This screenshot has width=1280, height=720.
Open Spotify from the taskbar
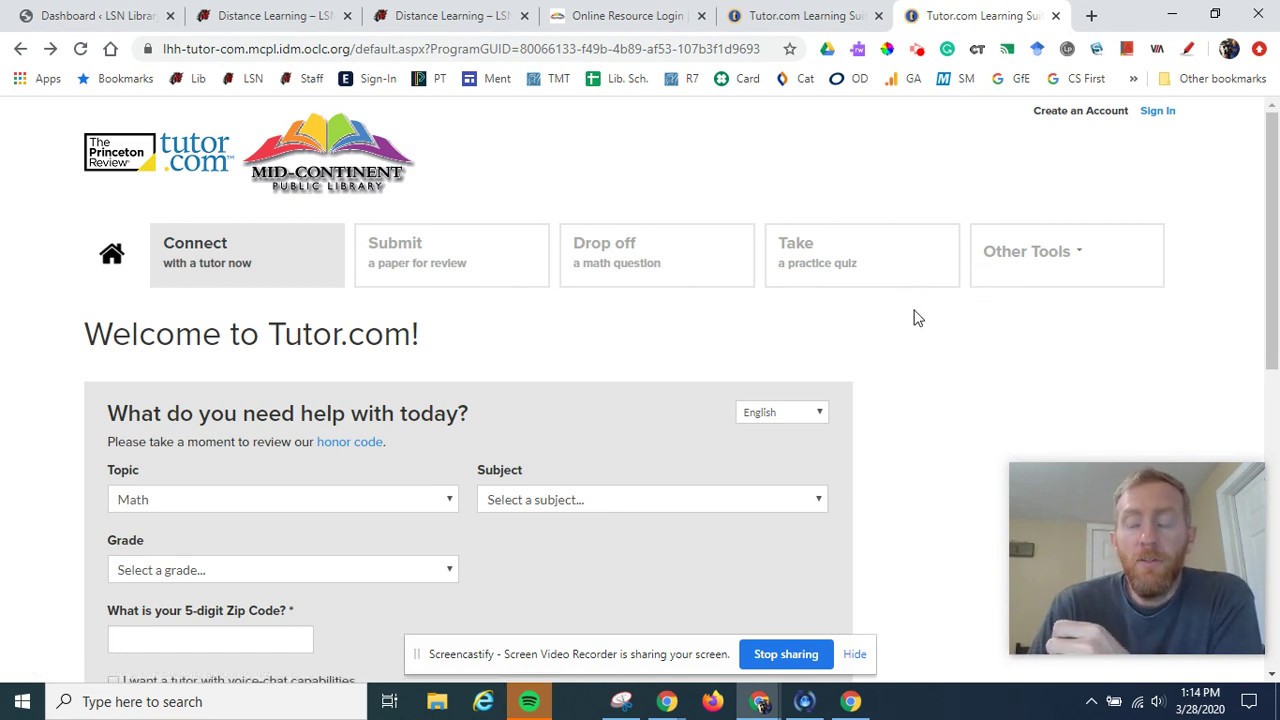pyautogui.click(x=529, y=701)
